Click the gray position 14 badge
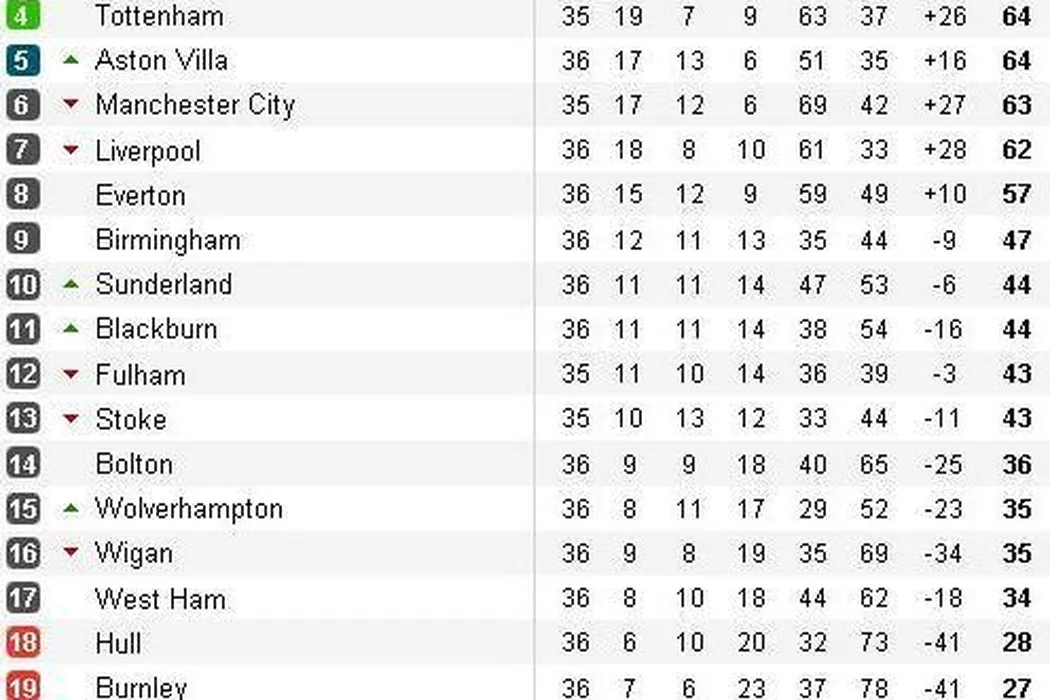The height and width of the screenshot is (700, 1050). pyautogui.click(x=22, y=464)
